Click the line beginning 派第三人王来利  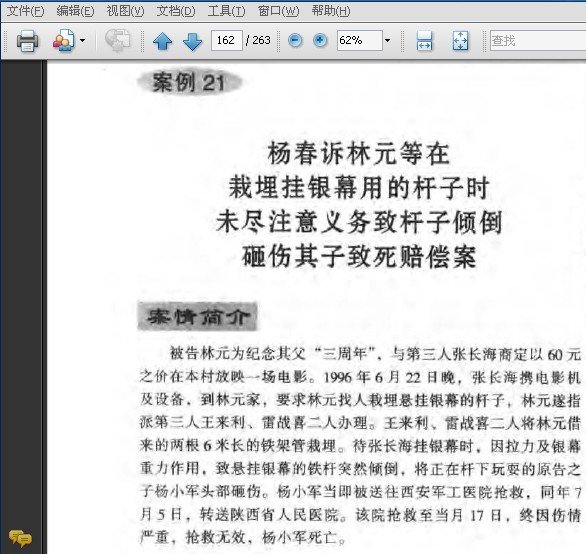click(x=360, y=423)
